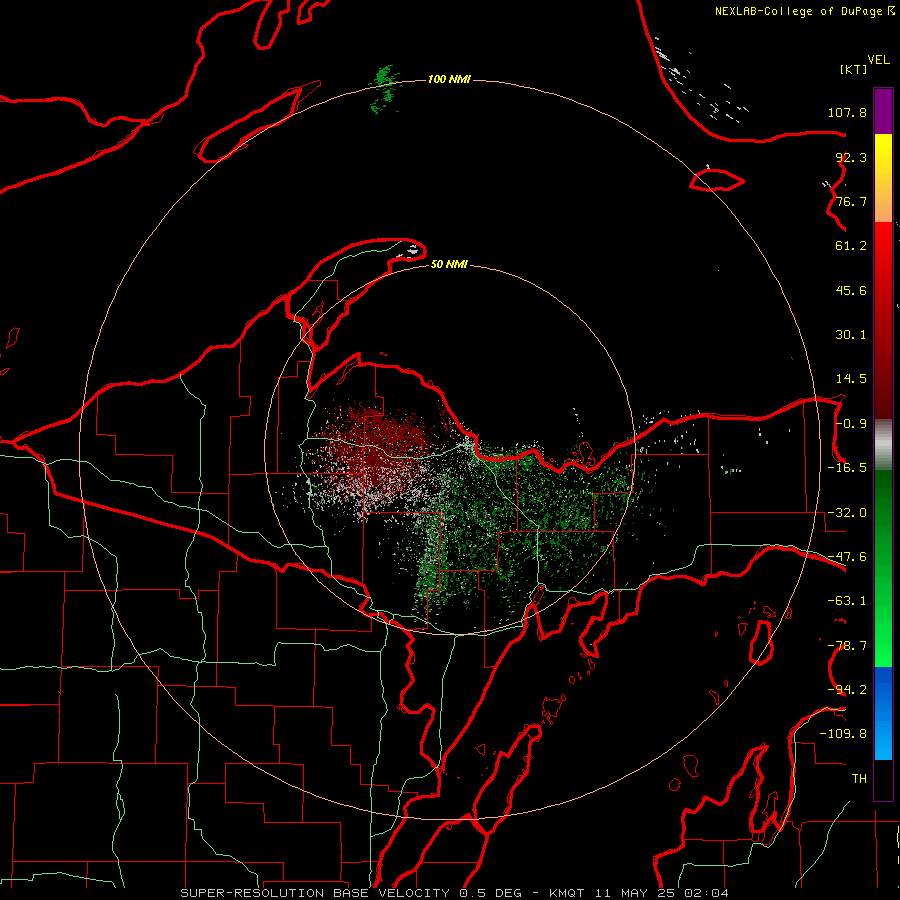
Task: Click the [KT] units label
Action: coord(854,69)
